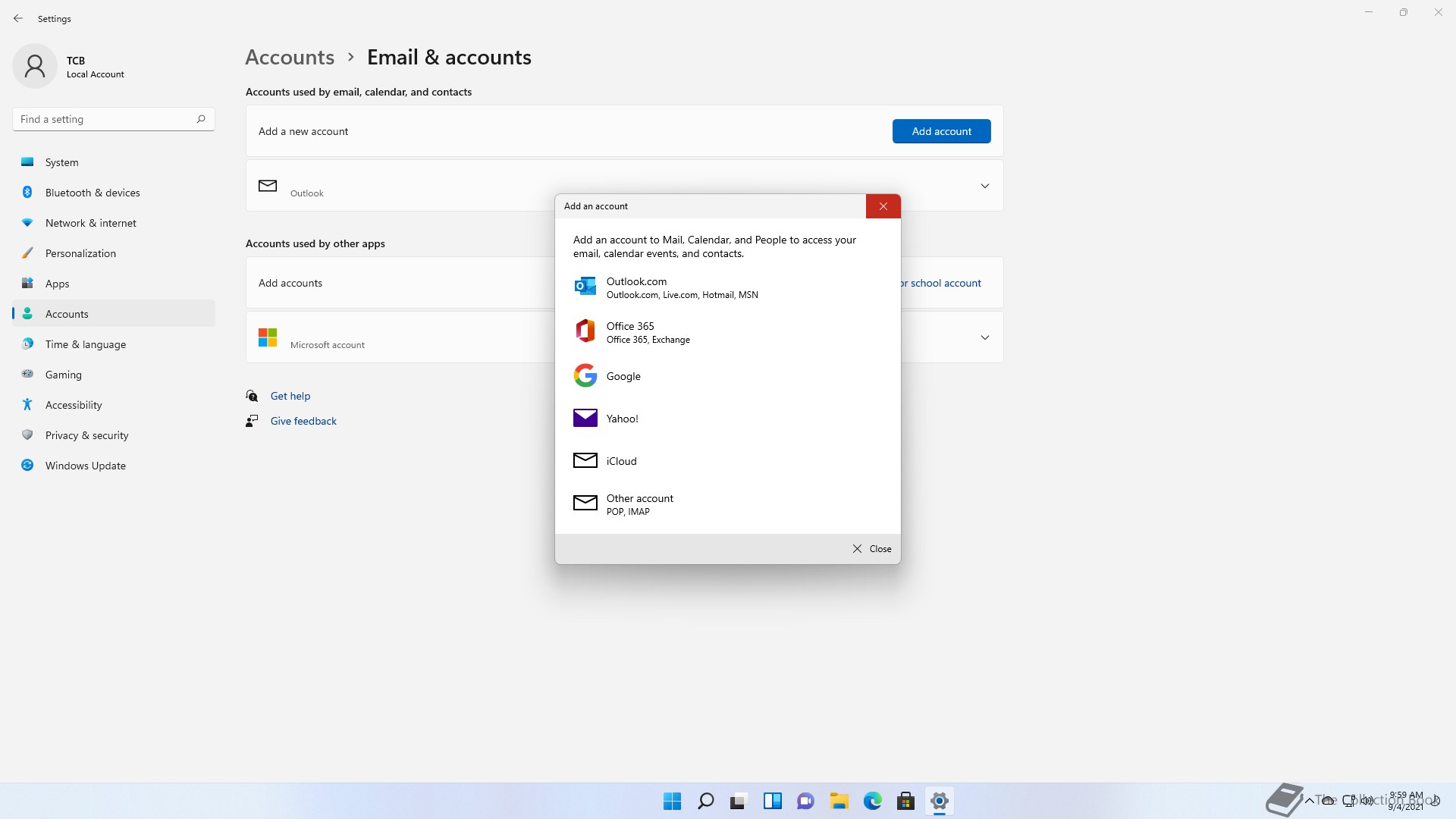1456x819 pixels.
Task: Click the school account link
Action: click(941, 283)
